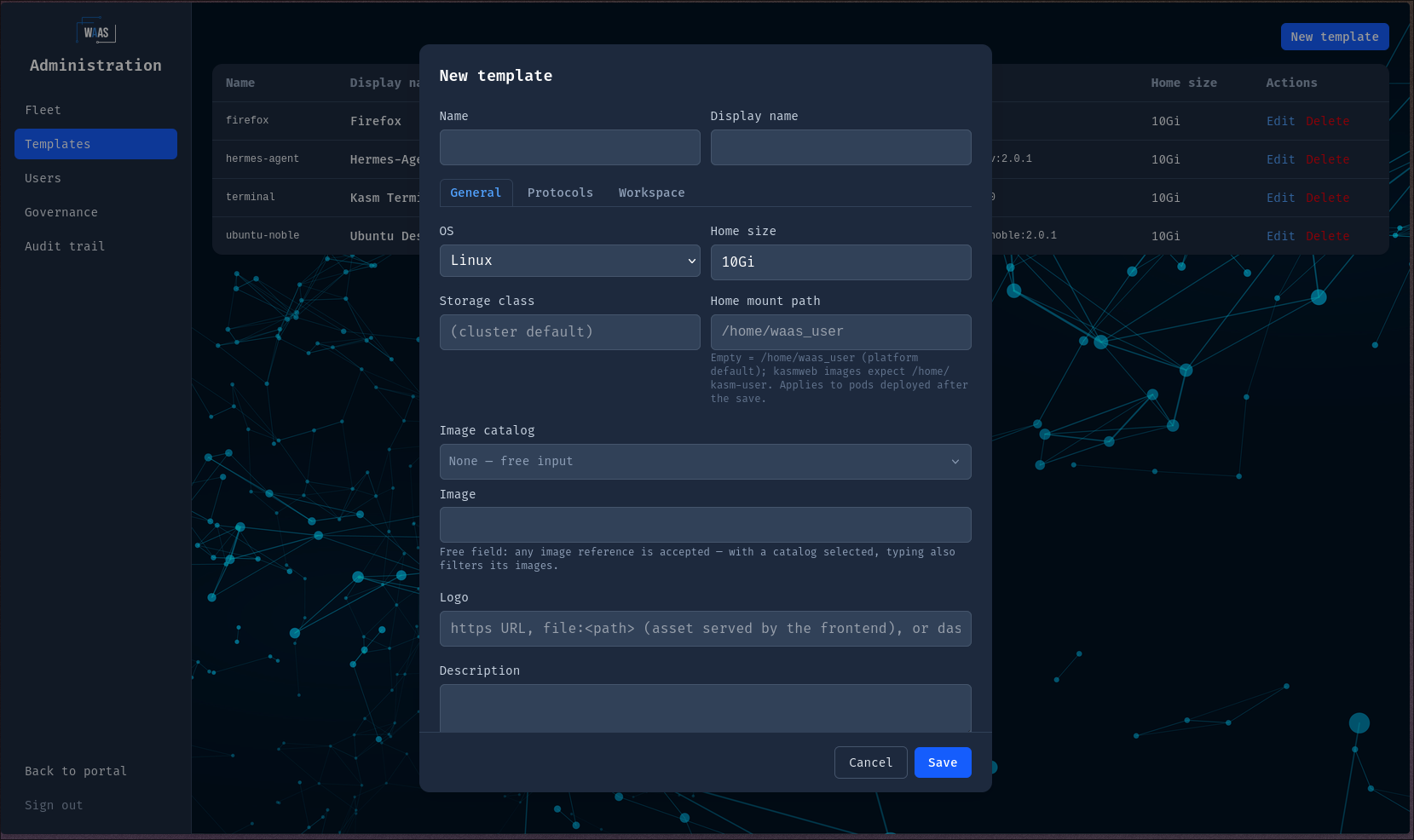Click the 'hermes-agent' name cell
This screenshot has width=1414, height=840.
coord(263,158)
